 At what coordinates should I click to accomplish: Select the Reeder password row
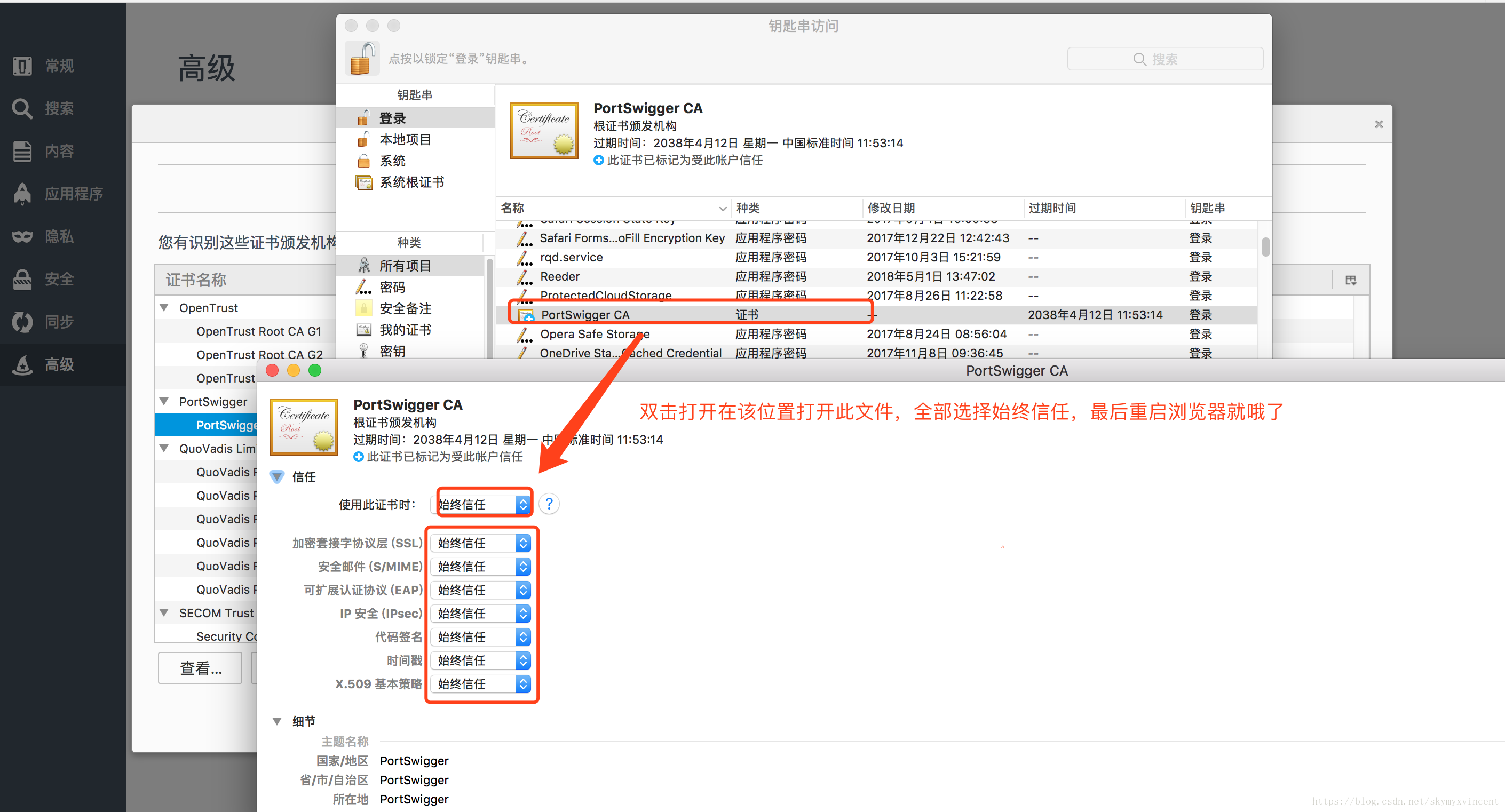[876, 276]
